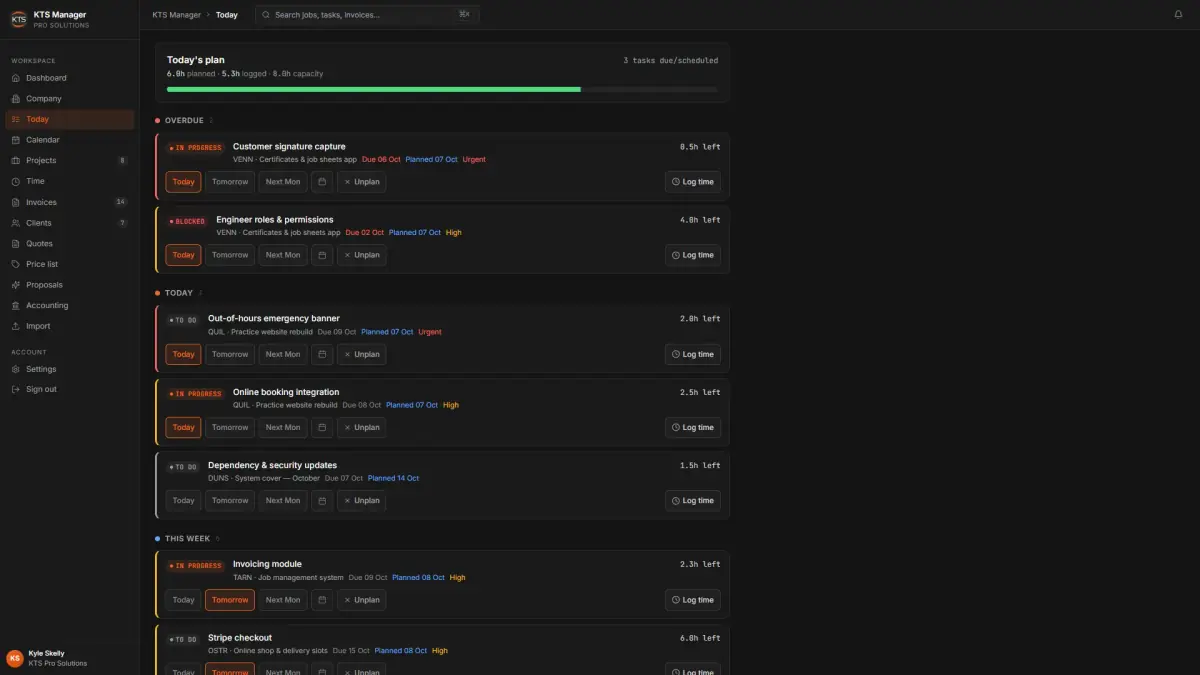The width and height of the screenshot is (1200, 675).
Task: Click the Online booking integration title
Action: click(286, 392)
